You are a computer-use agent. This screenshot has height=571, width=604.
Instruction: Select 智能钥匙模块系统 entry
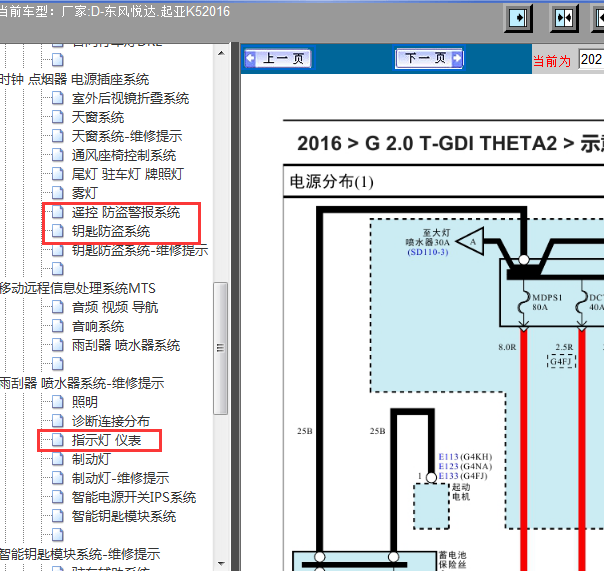(124, 516)
